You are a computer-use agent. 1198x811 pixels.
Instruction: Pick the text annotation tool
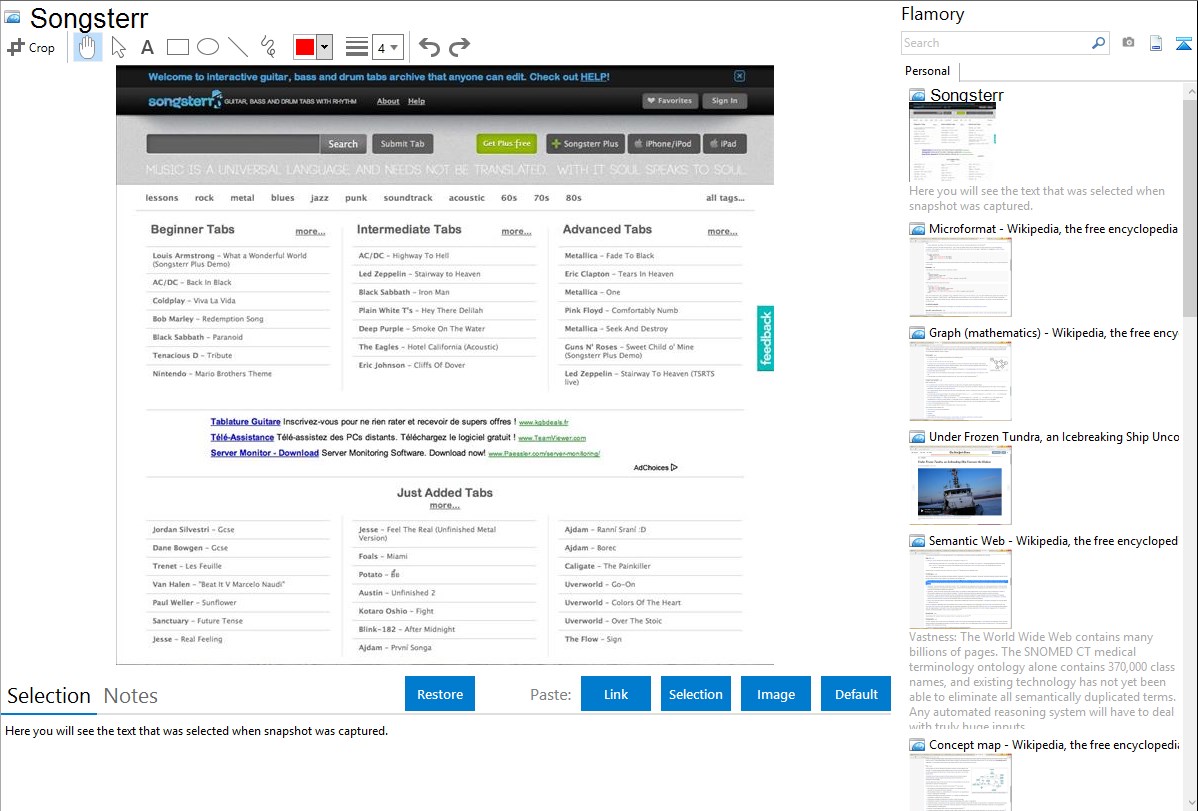pos(147,47)
